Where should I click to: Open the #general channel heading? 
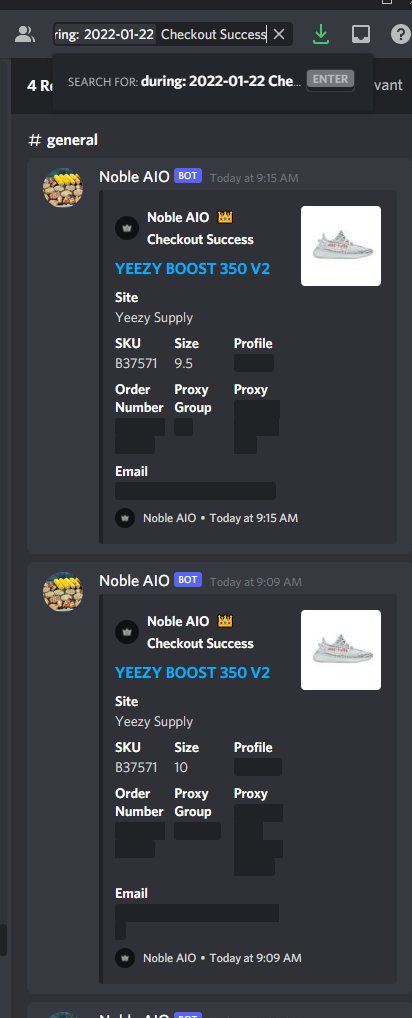pyautogui.click(x=63, y=140)
